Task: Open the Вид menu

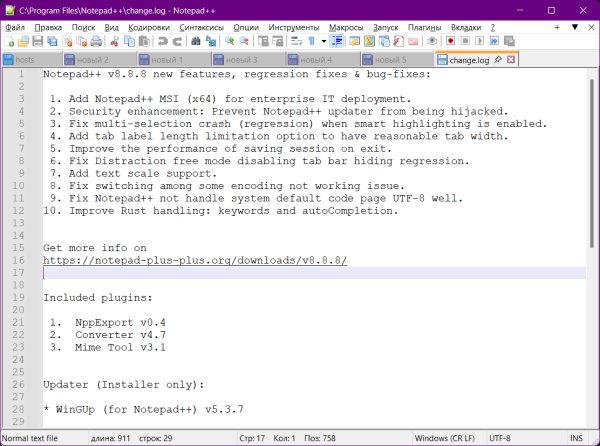Action: click(x=112, y=28)
